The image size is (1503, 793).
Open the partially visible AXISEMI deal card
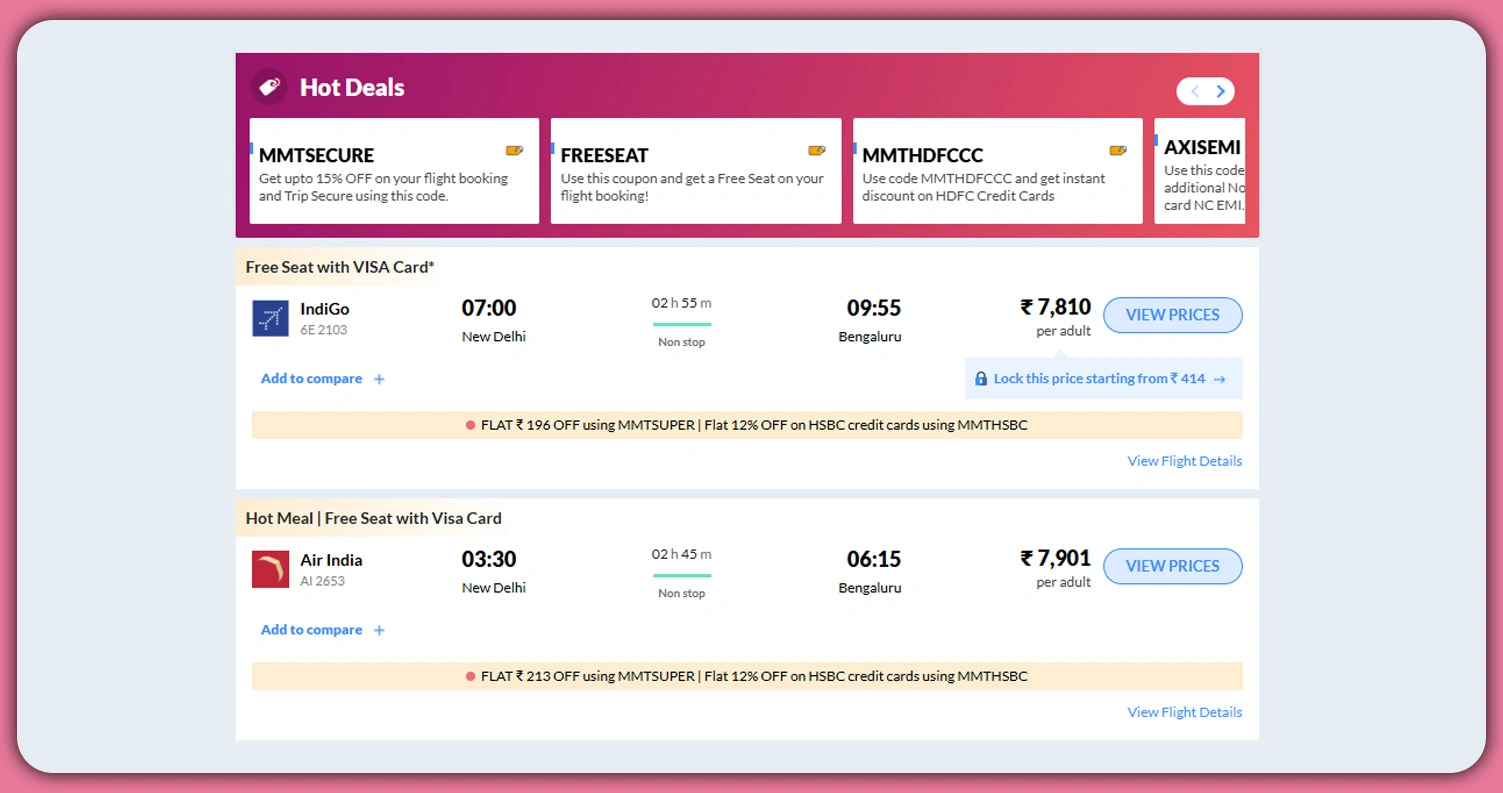(x=1201, y=171)
